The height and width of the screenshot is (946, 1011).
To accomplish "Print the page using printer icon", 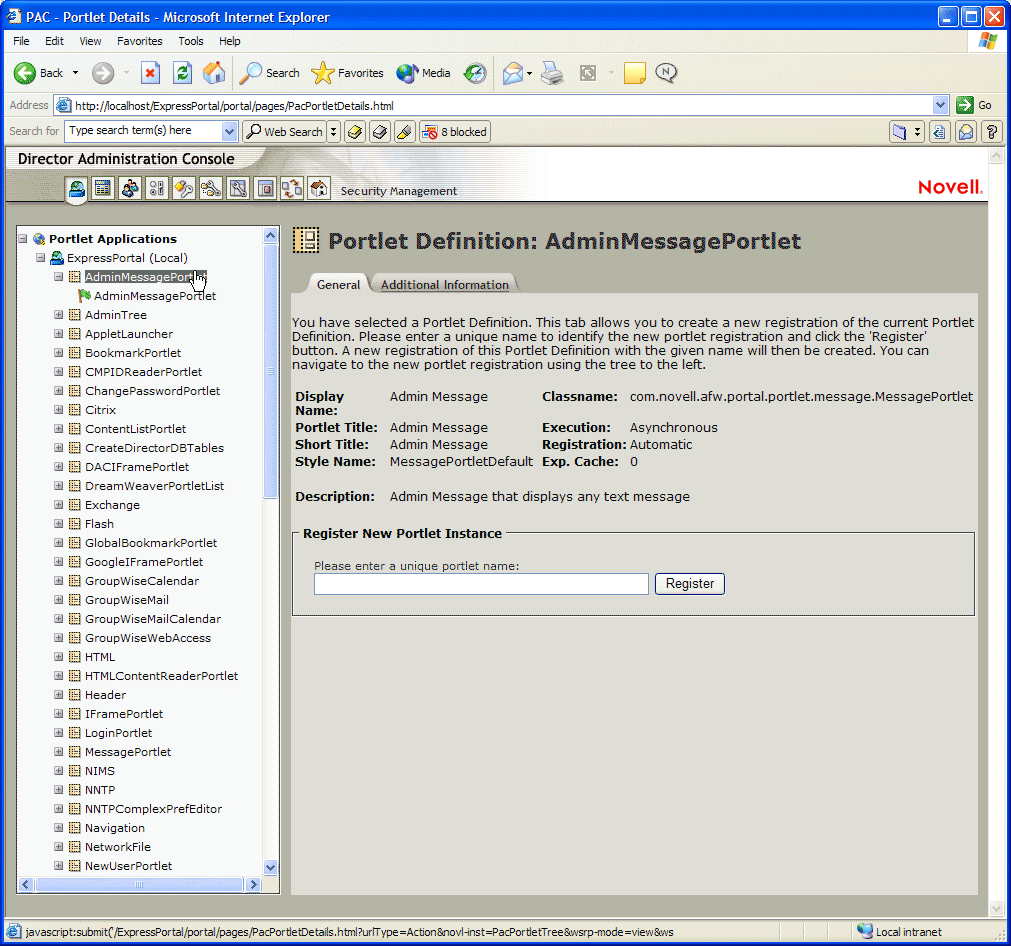I will pos(552,73).
